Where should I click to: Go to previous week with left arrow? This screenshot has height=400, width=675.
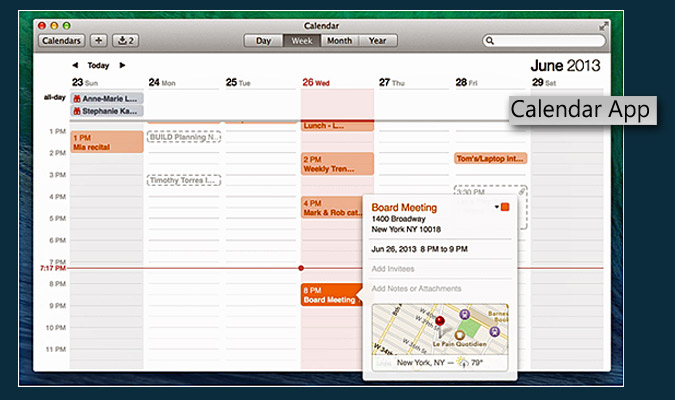click(75, 65)
